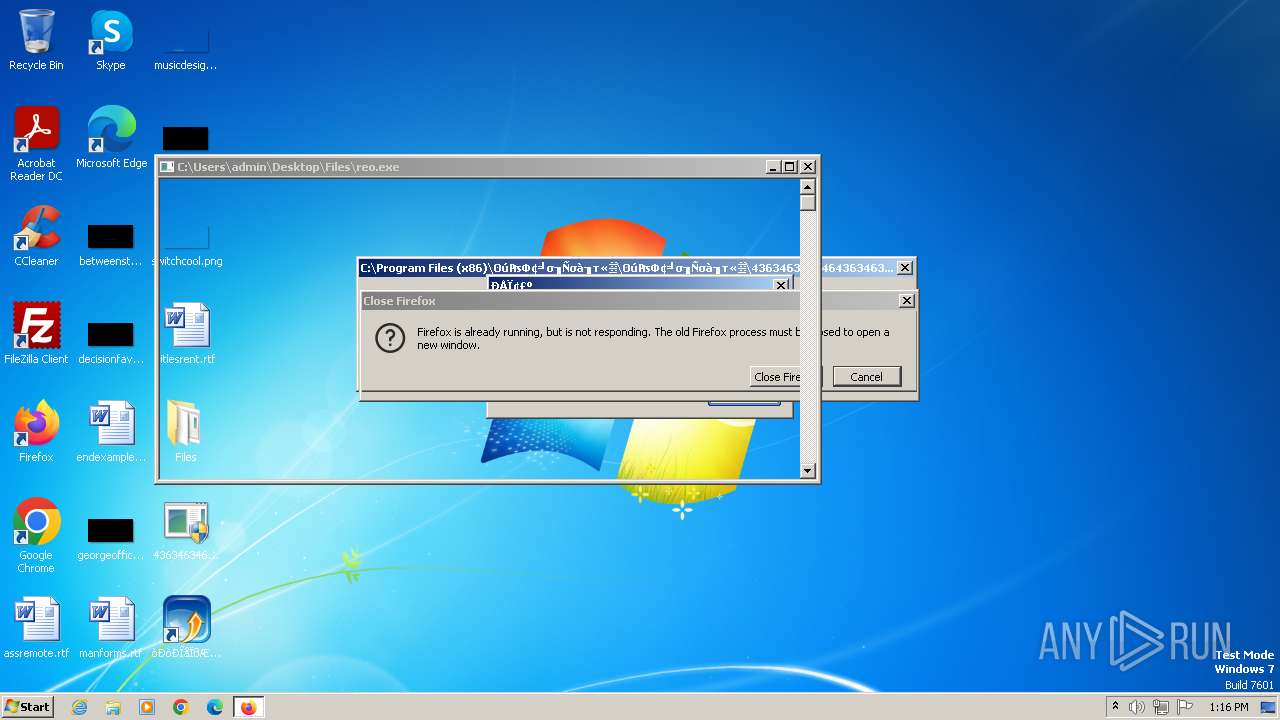Launch CCleaner desktop shortcut

click(36, 236)
